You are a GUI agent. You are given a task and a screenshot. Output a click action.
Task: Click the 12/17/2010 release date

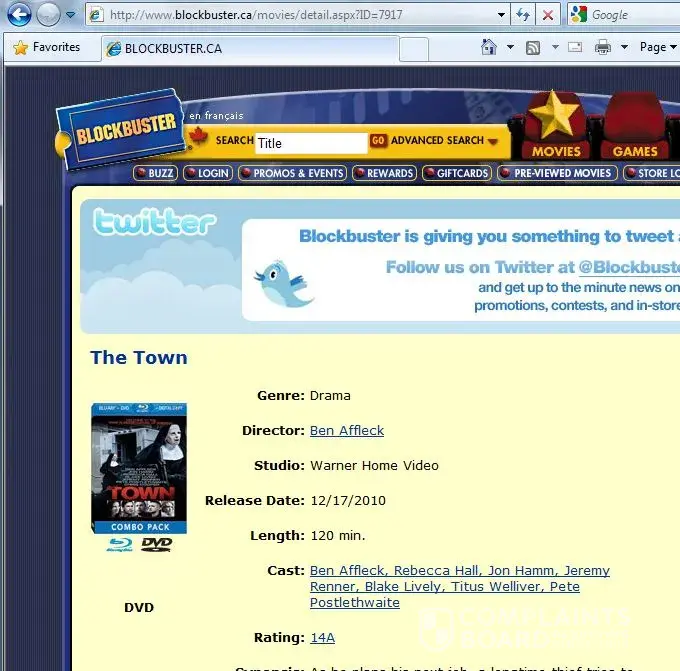pyautogui.click(x=348, y=501)
